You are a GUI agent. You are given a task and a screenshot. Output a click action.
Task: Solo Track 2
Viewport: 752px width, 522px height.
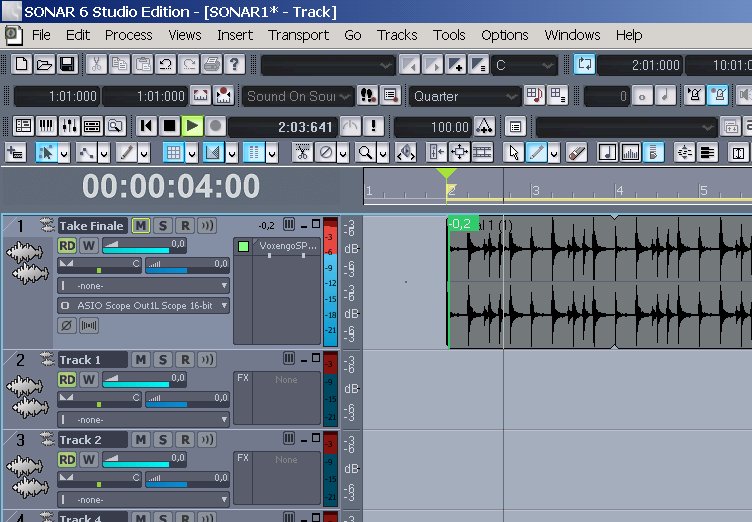pos(163,439)
